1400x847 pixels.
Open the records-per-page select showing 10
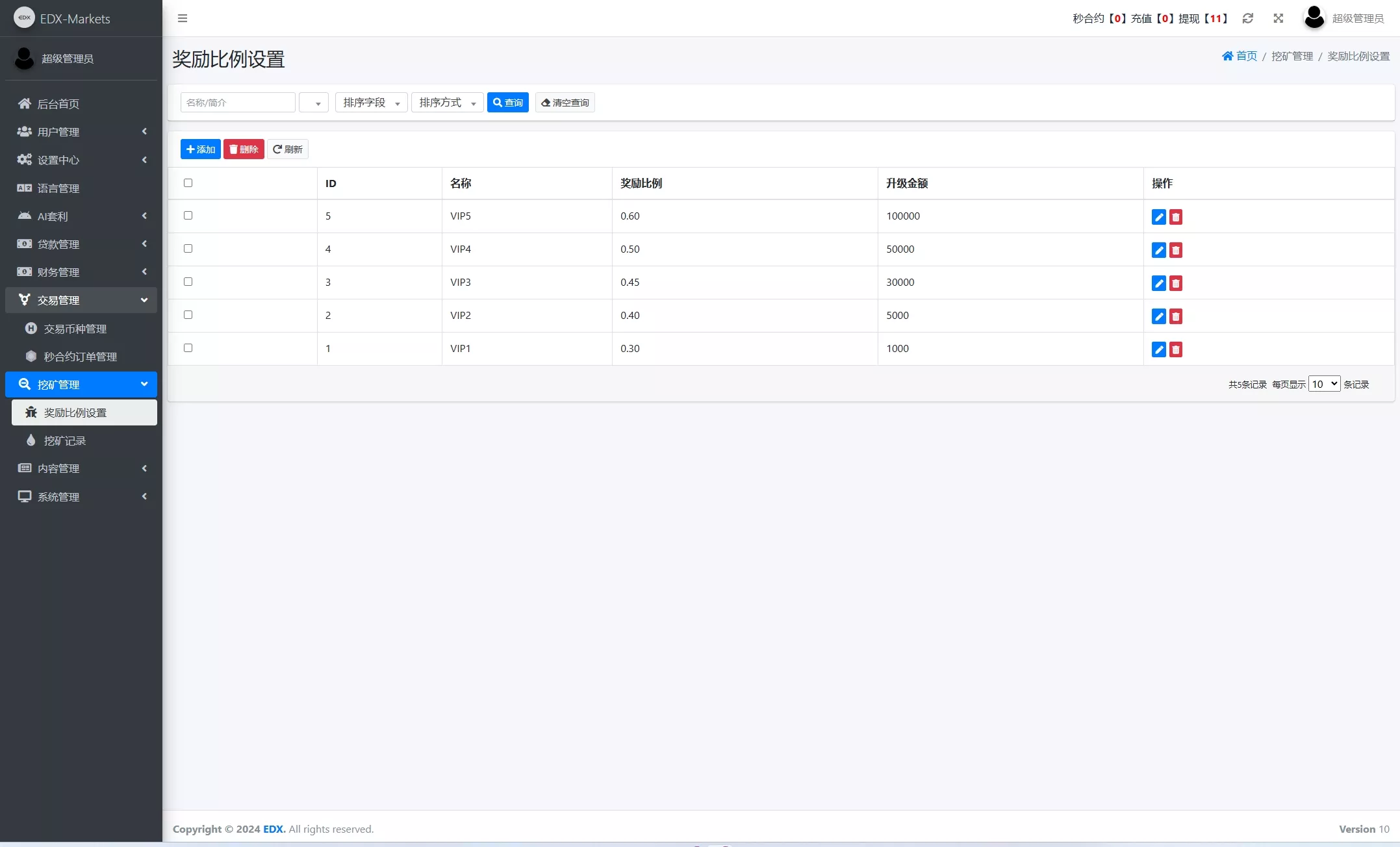pyautogui.click(x=1323, y=384)
